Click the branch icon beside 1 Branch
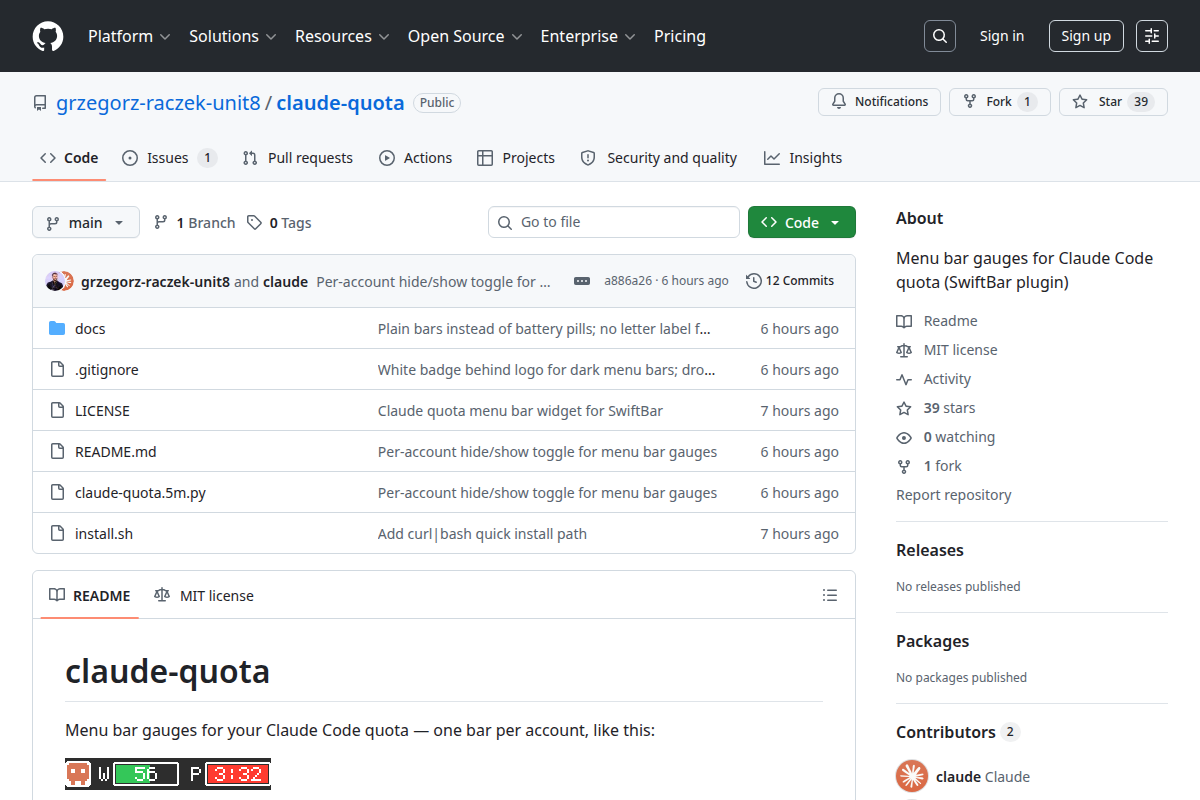1200x800 pixels. (160, 222)
